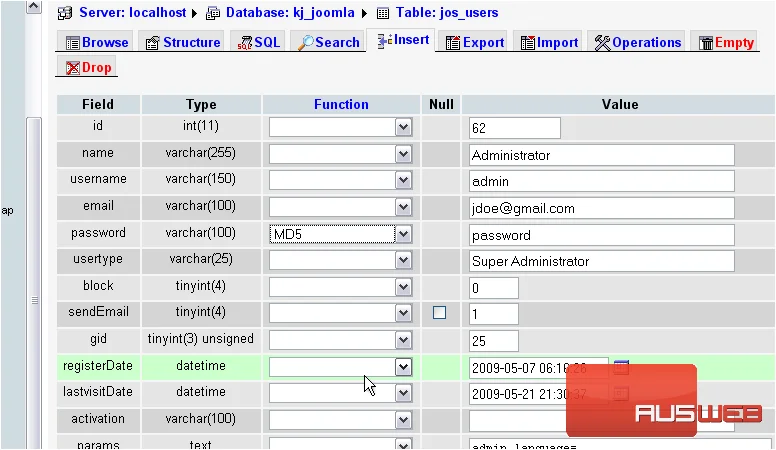Open the Search tab

[x=329, y=43]
